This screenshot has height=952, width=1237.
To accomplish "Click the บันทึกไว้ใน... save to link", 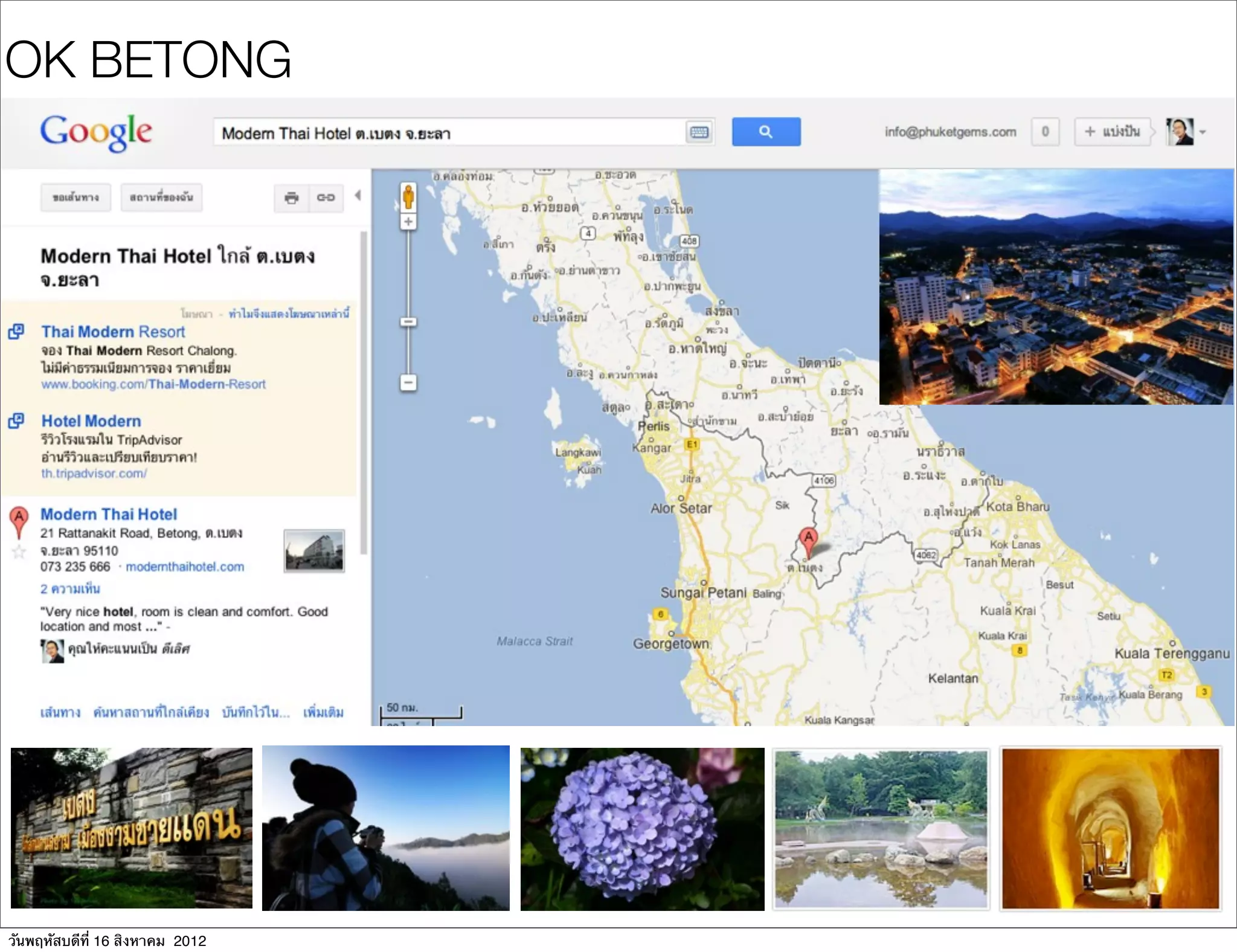I will point(256,712).
